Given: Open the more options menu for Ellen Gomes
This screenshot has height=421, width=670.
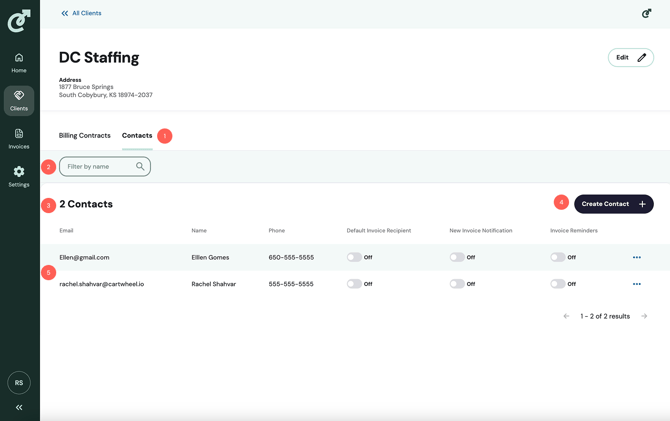Looking at the screenshot, I should coord(636,257).
